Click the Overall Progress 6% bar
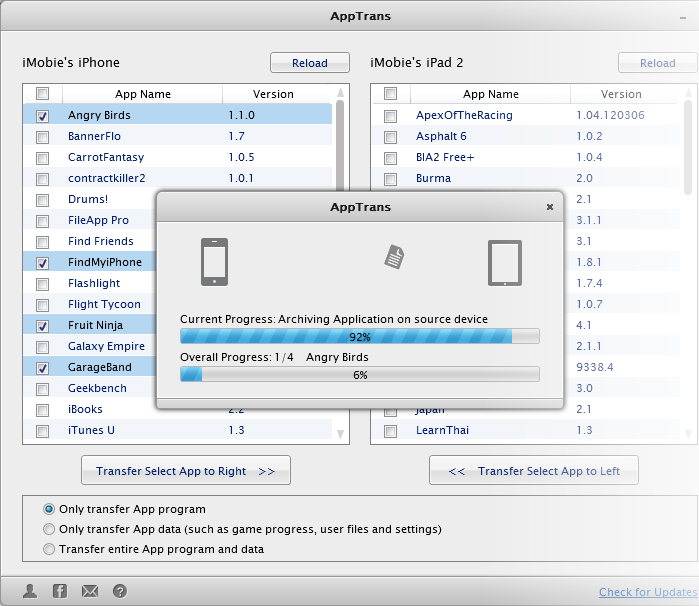This screenshot has height=606, width=699. pyautogui.click(x=360, y=375)
